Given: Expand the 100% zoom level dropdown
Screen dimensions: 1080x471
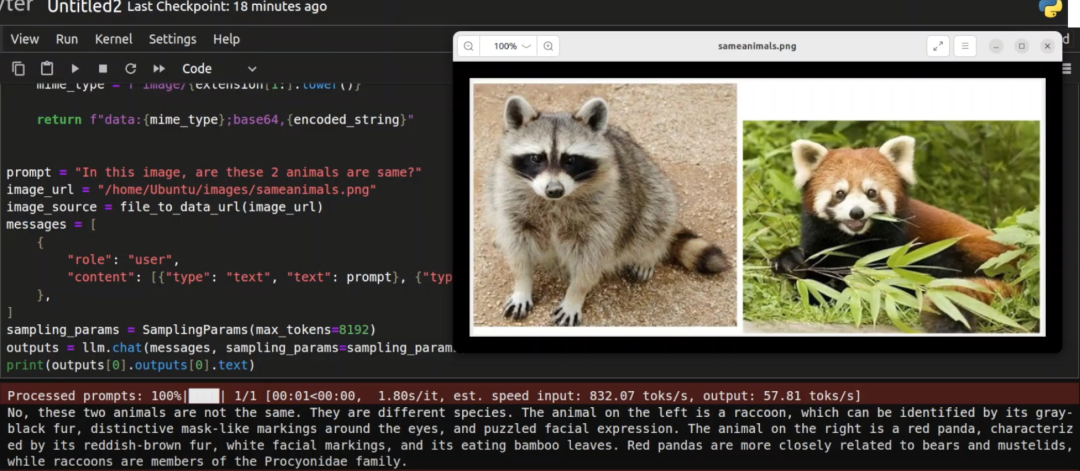Looking at the screenshot, I should pyautogui.click(x=512, y=46).
